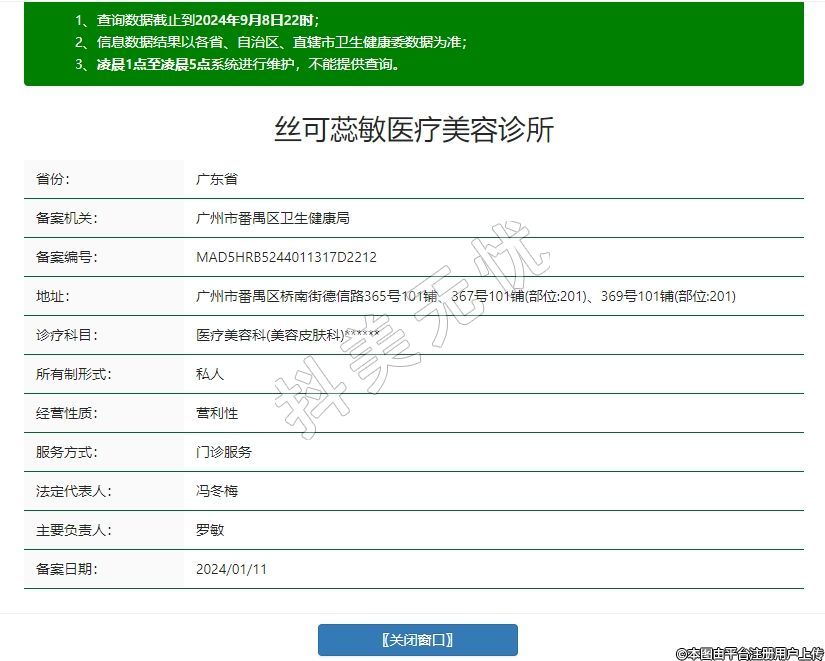Screen dimensions: 825x661
Task: Click the third notice line about 系统进行维护
Action: (x=238, y=64)
